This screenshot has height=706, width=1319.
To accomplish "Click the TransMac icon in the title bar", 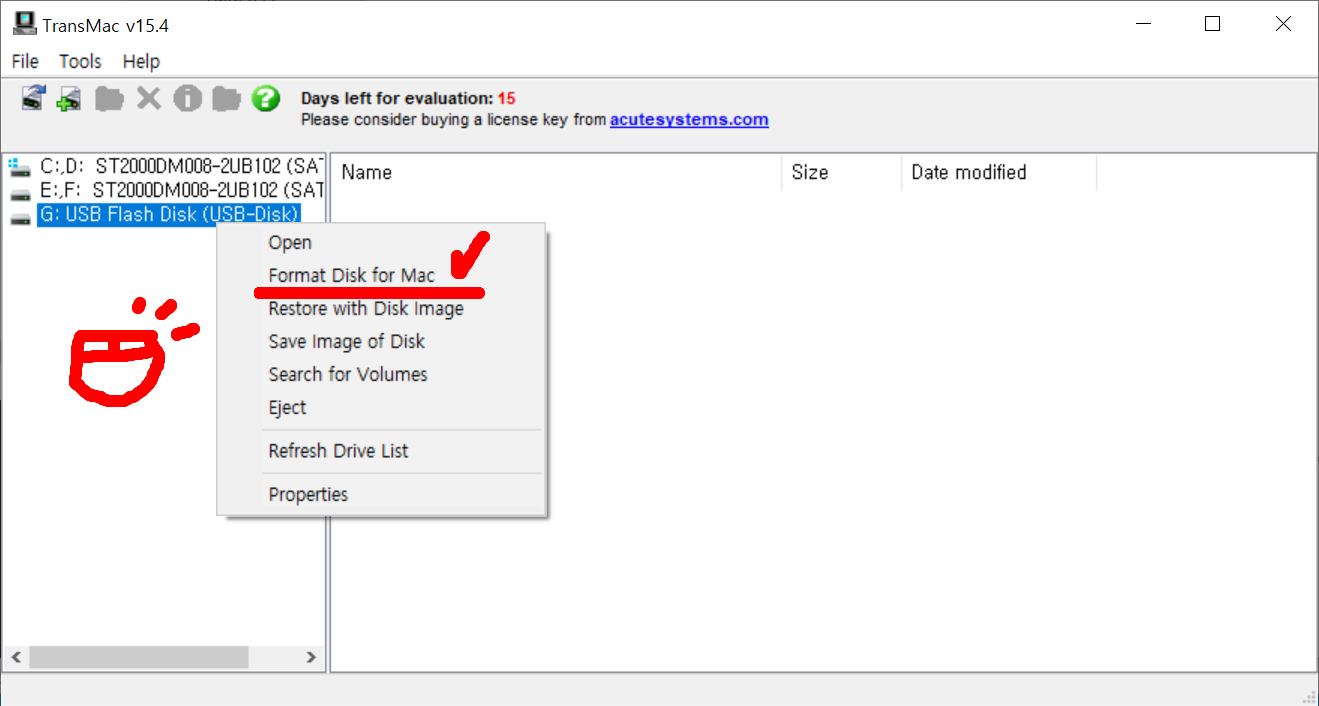I will click(x=23, y=24).
